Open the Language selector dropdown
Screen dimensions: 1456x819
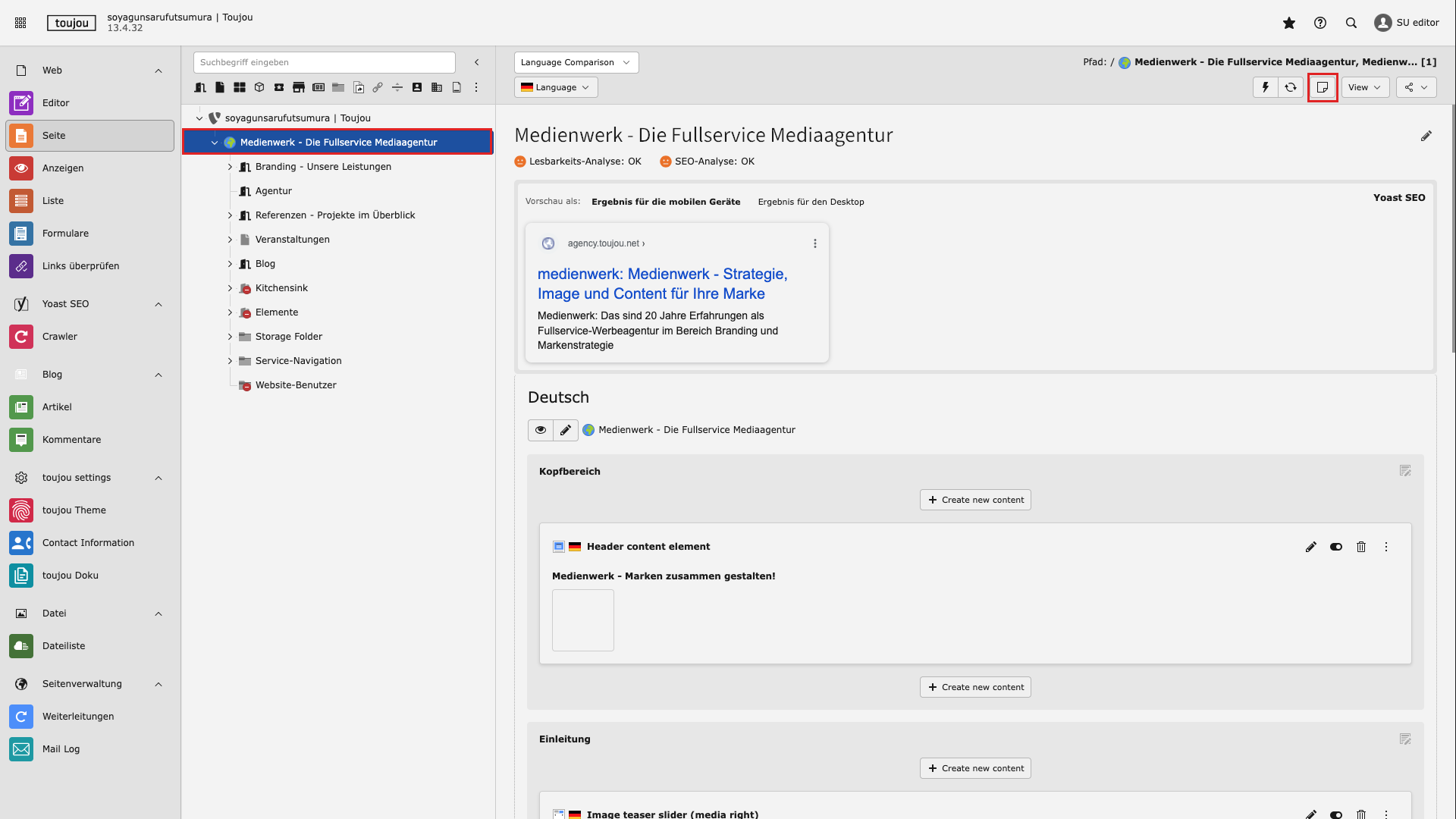tap(556, 87)
